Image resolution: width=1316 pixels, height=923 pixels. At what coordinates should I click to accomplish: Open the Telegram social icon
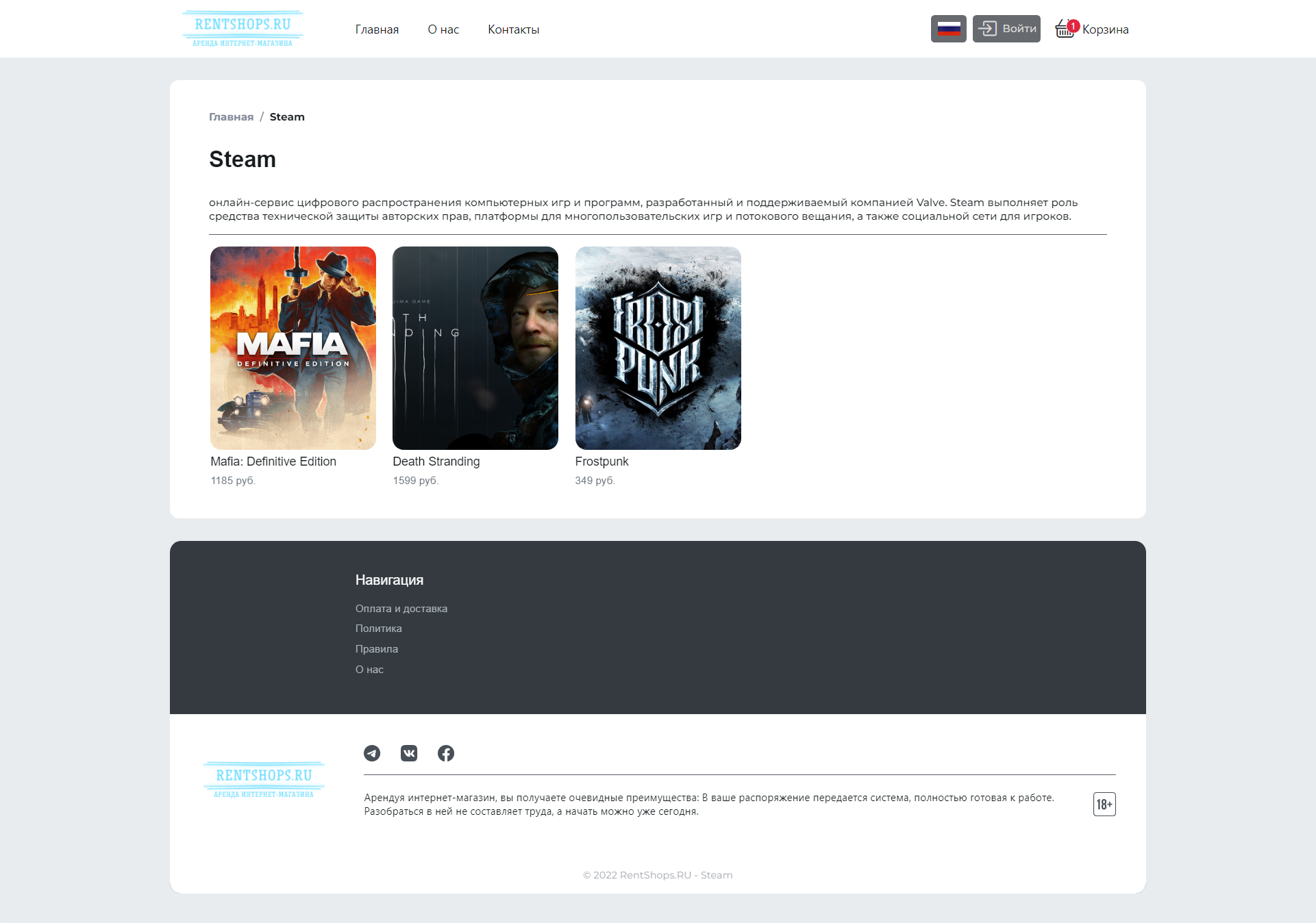pyautogui.click(x=372, y=753)
